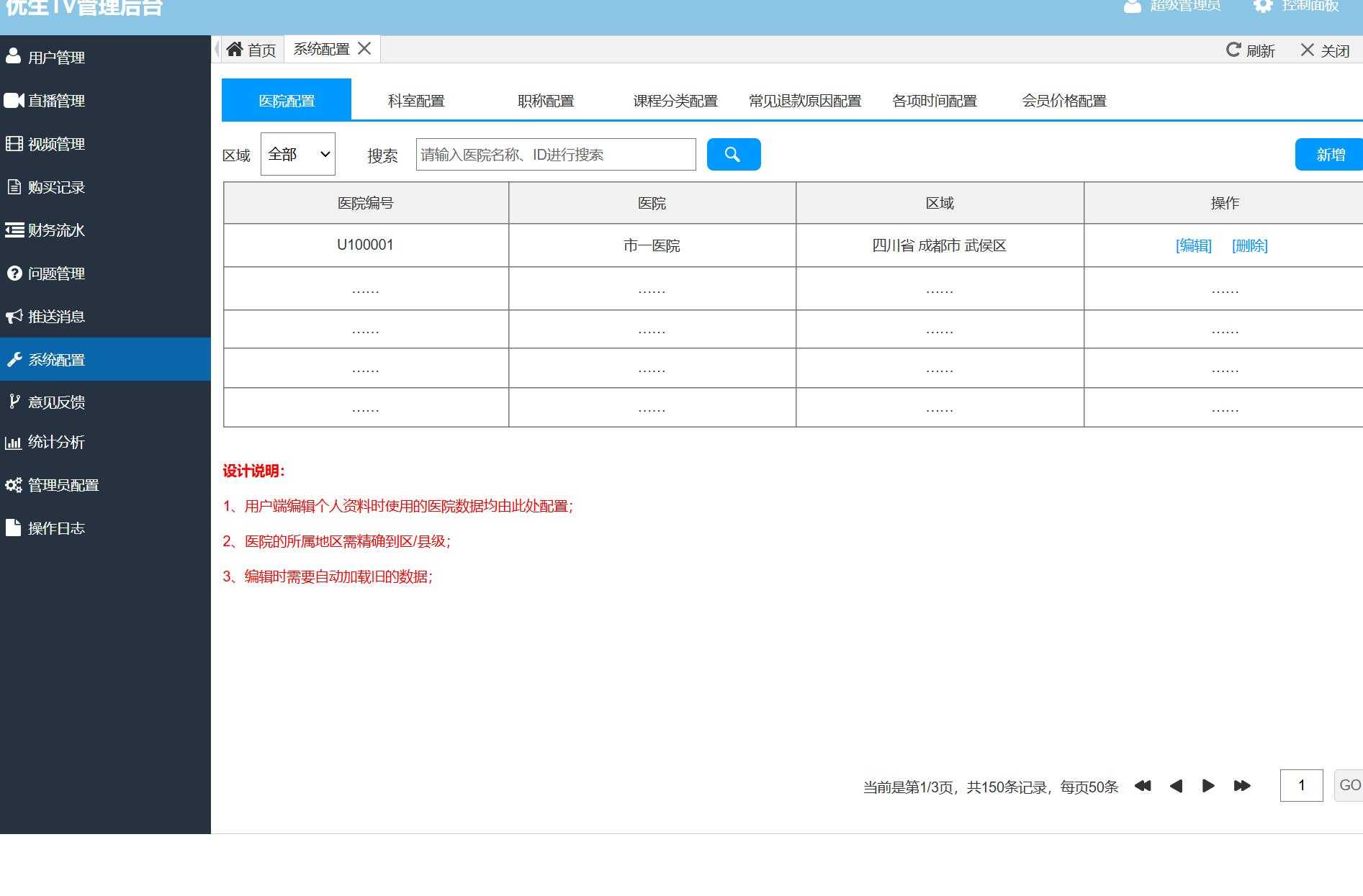1363x896 pixels.
Task: Switch to the 科室配置 tab
Action: pos(416,101)
